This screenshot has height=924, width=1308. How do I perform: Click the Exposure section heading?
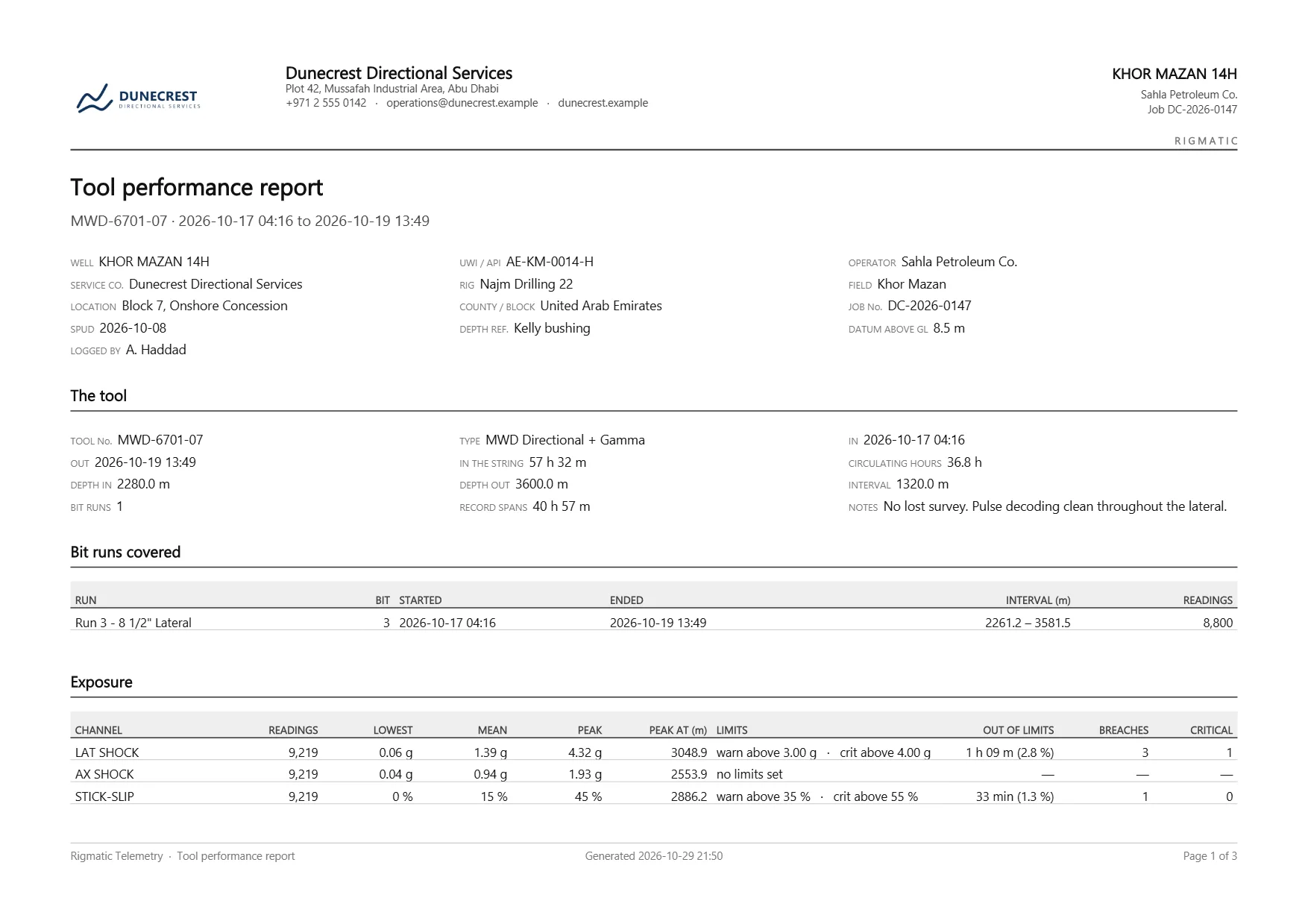(101, 682)
